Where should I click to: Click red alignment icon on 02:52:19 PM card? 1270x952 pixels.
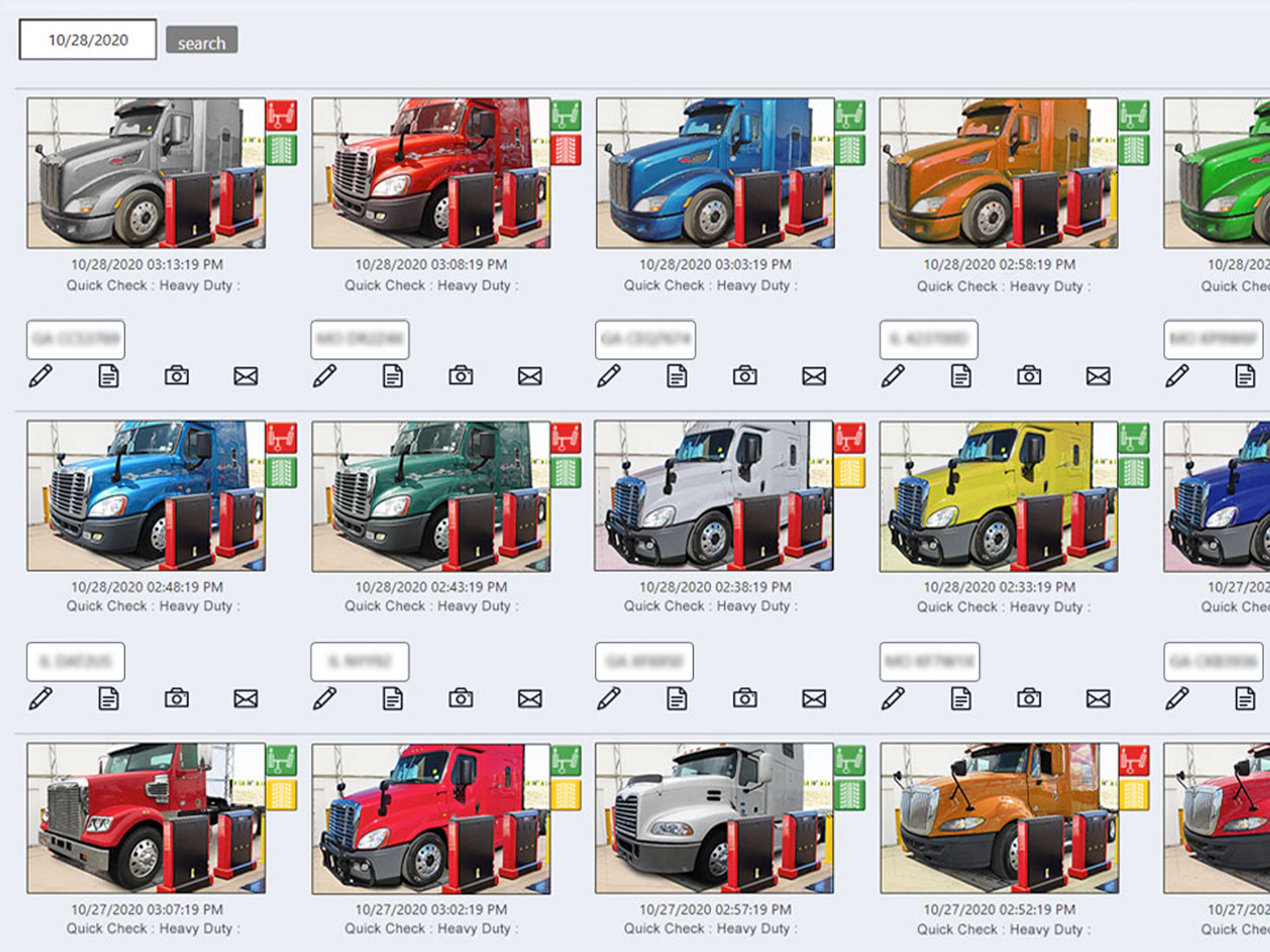[x=1134, y=760]
